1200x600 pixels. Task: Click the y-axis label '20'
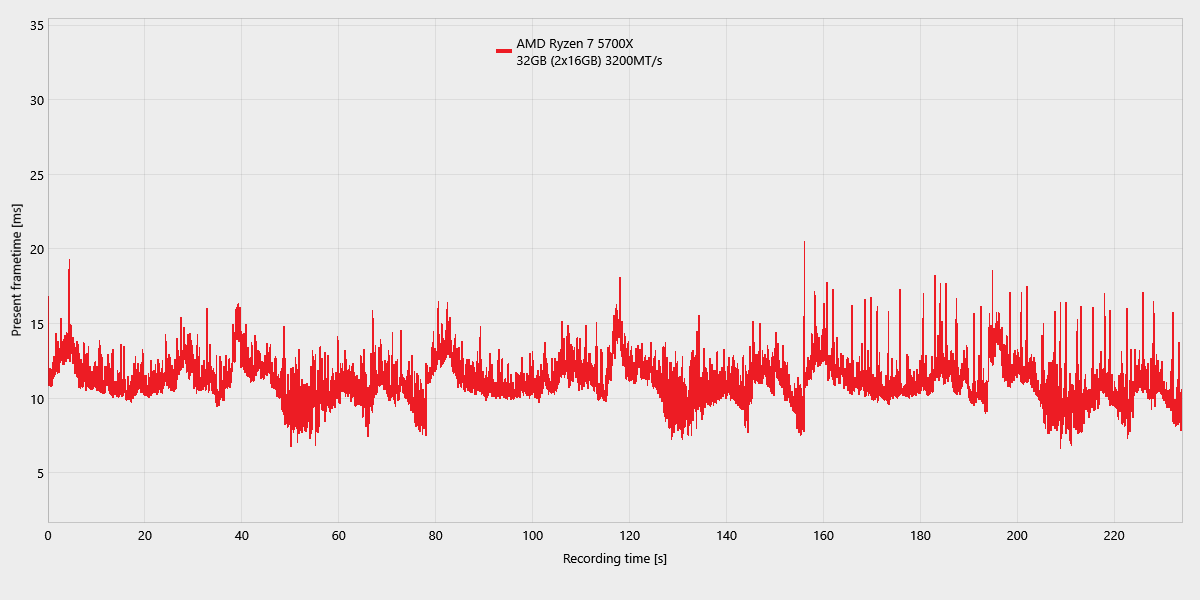click(x=36, y=249)
